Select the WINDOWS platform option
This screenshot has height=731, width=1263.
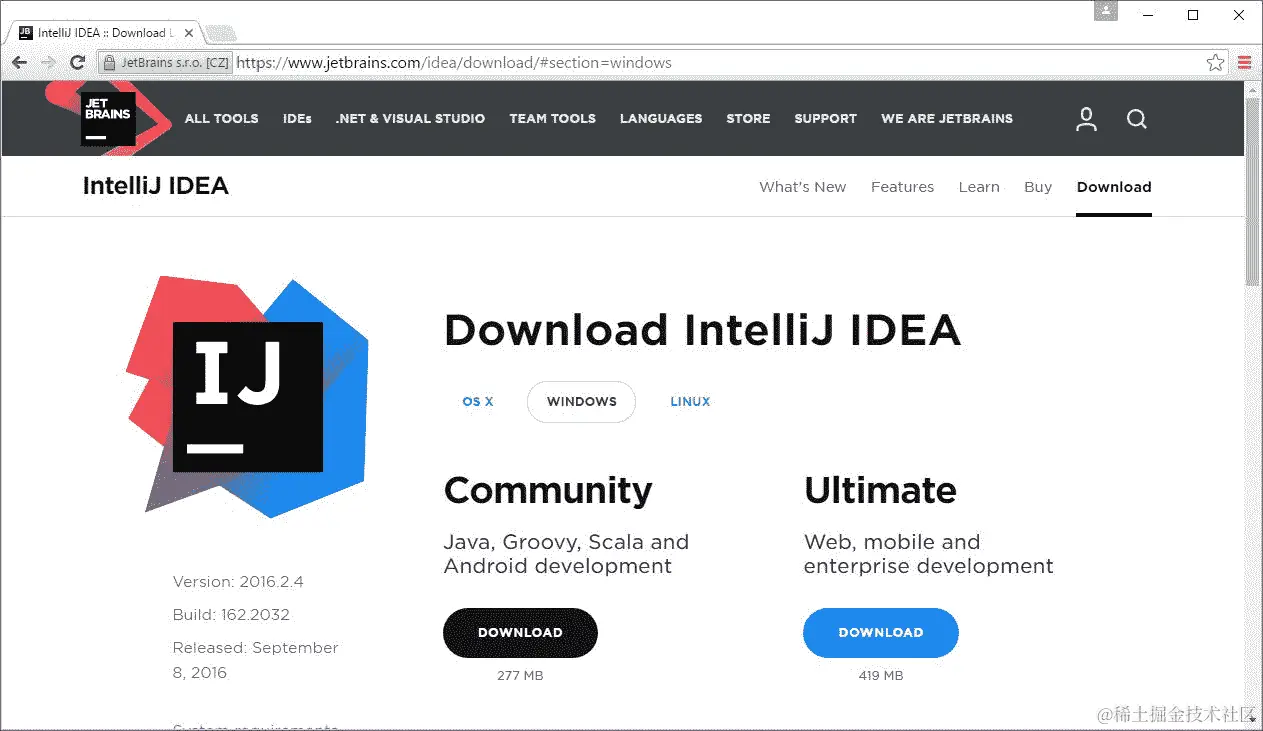coord(581,401)
